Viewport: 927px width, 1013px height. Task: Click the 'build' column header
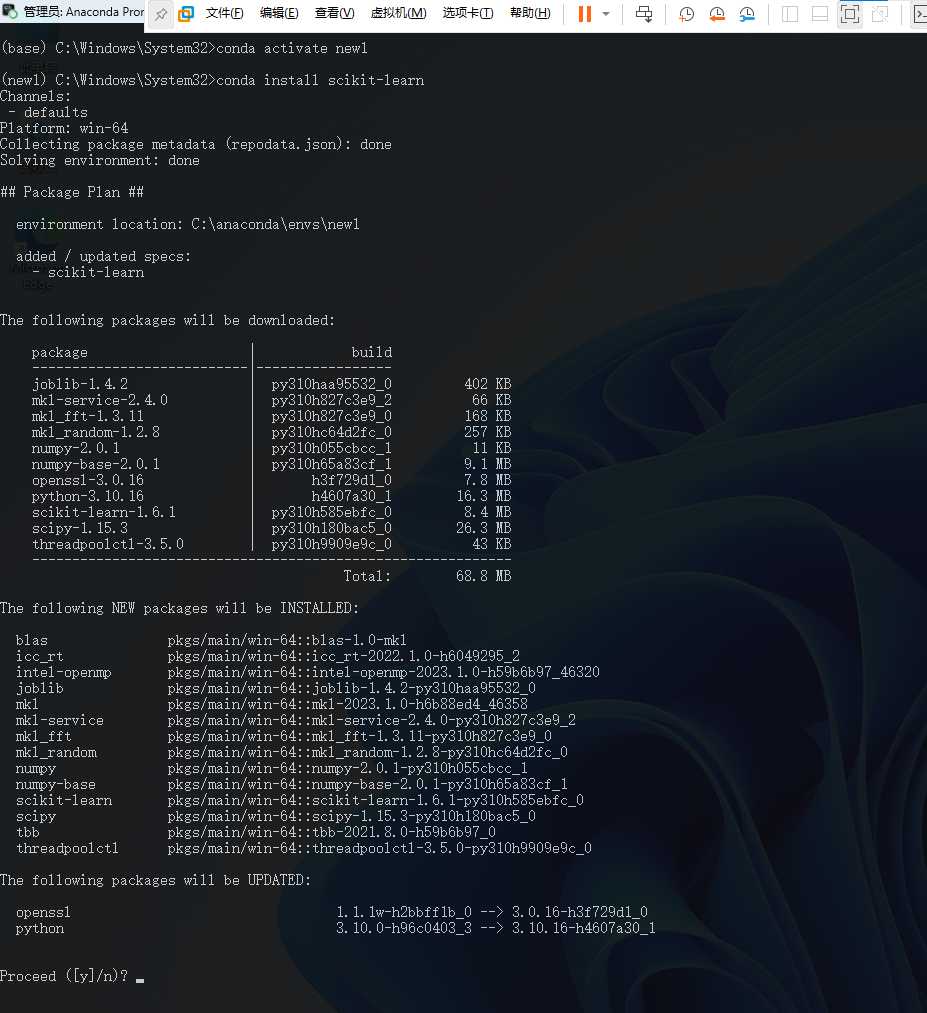tap(371, 352)
